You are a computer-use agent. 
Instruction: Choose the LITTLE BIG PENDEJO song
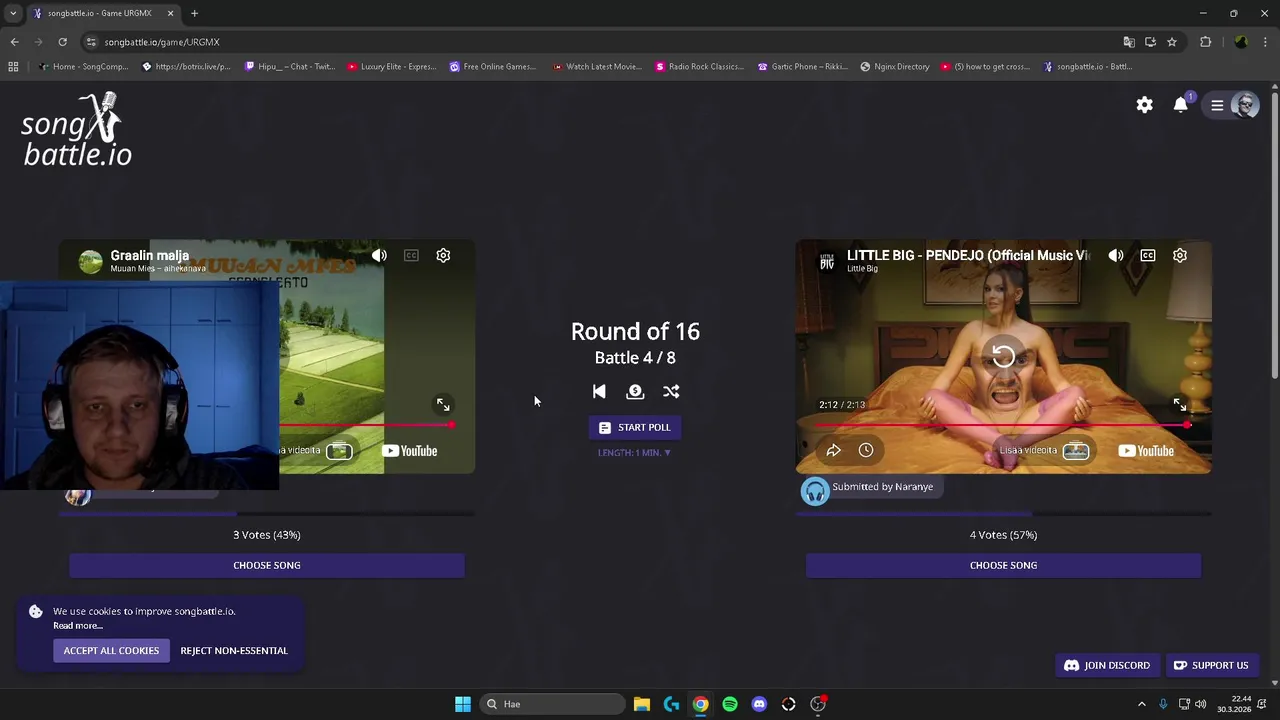pos(1003,565)
